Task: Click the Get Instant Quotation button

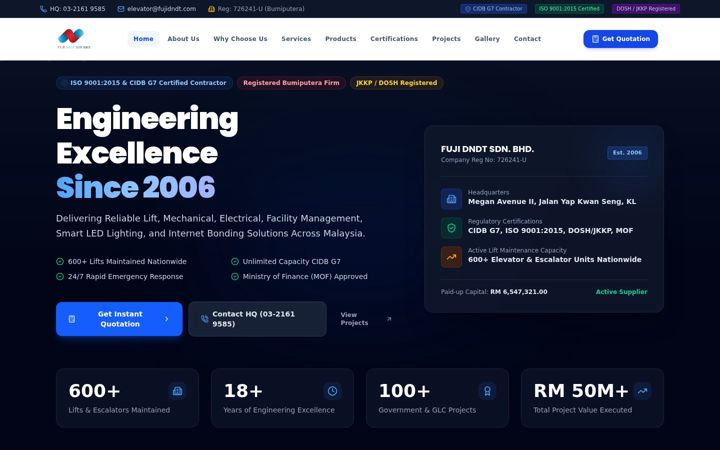Action: 119,319
